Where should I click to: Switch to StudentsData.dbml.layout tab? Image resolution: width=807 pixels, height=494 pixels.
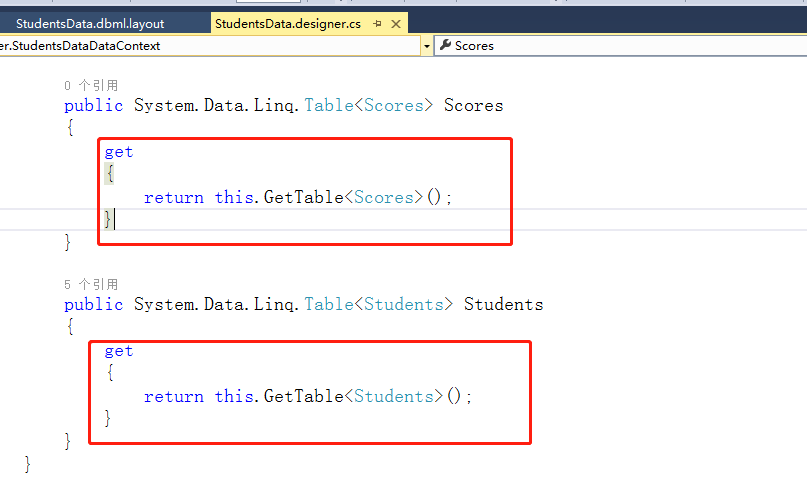(90, 24)
